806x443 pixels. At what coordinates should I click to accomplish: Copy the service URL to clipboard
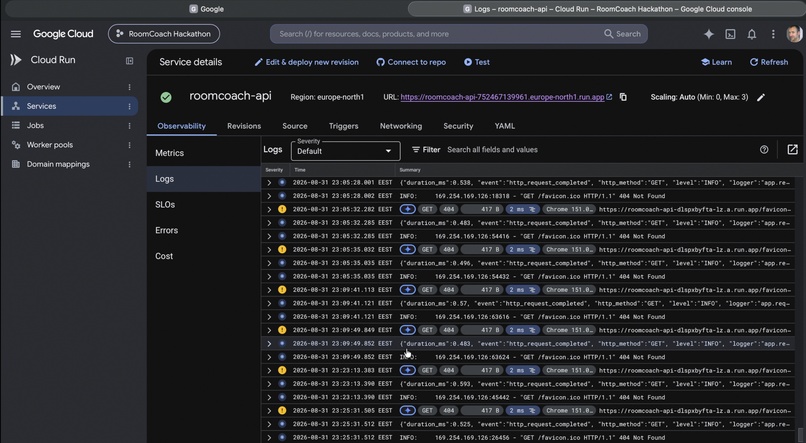[x=623, y=97]
